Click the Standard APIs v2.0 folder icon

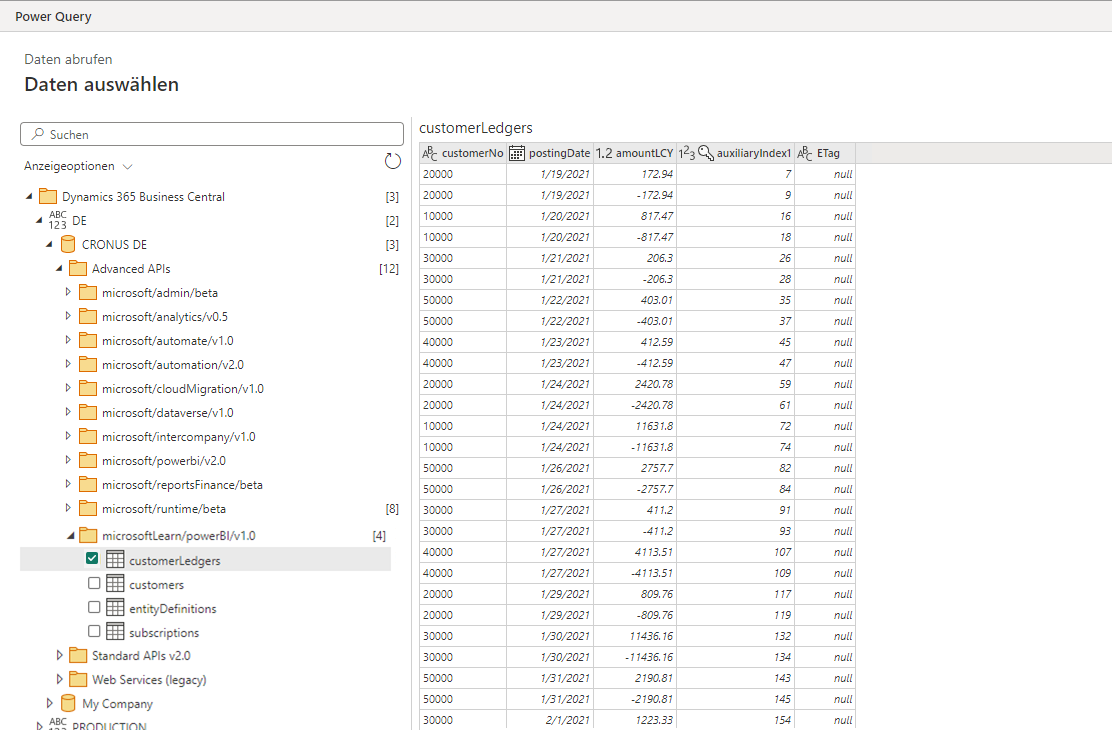click(78, 656)
